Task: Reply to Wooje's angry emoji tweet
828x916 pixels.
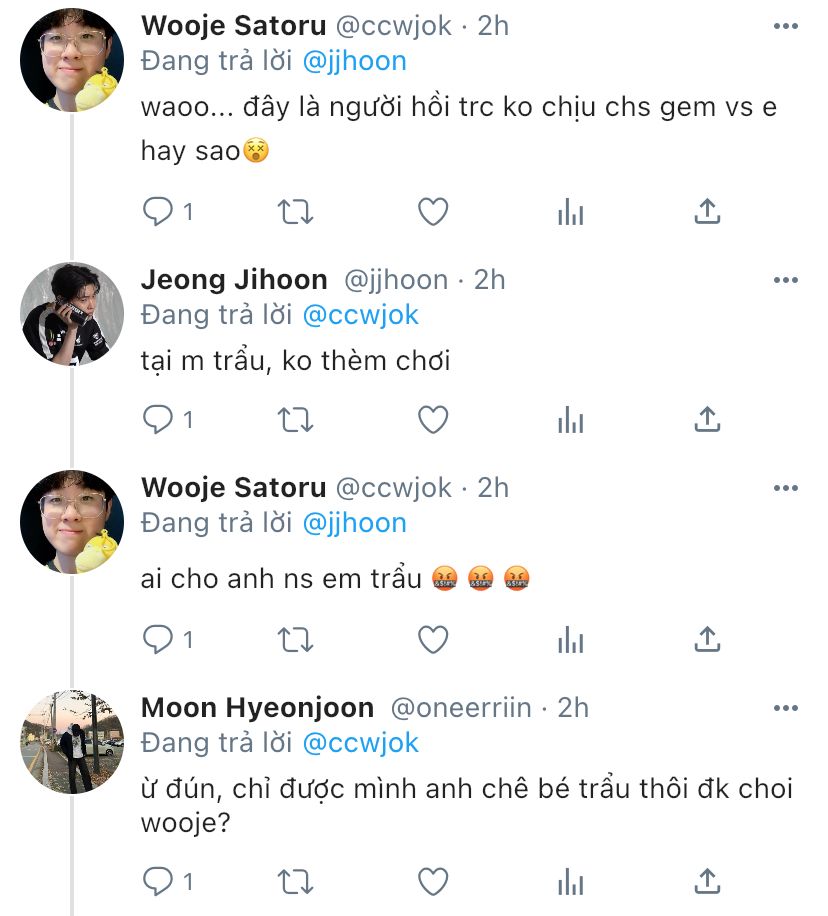Action: [158, 639]
